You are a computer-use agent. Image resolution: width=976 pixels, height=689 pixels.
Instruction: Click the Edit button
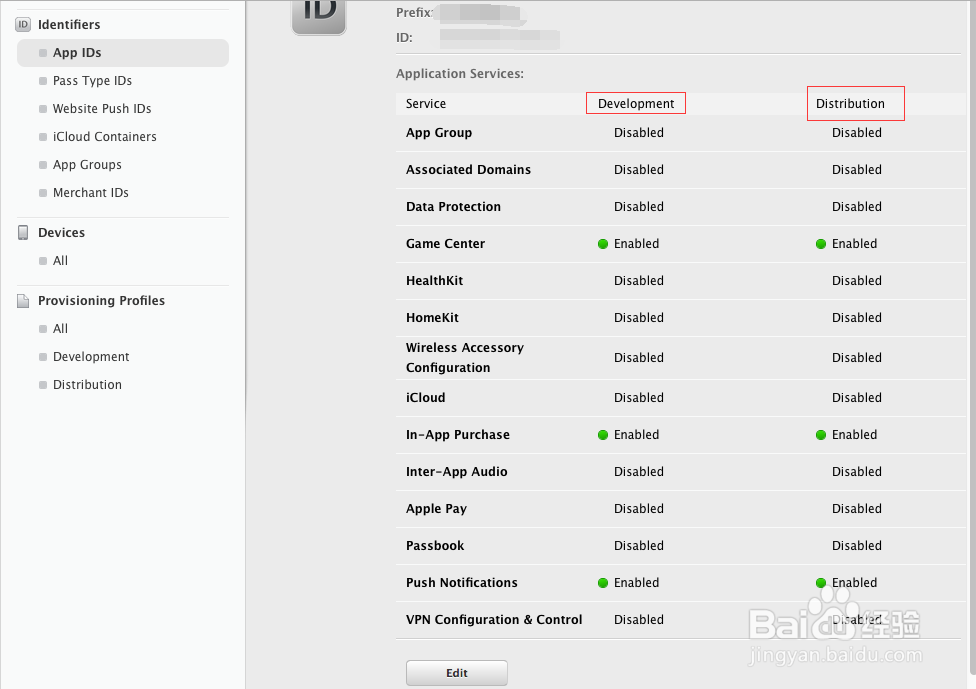click(x=457, y=673)
